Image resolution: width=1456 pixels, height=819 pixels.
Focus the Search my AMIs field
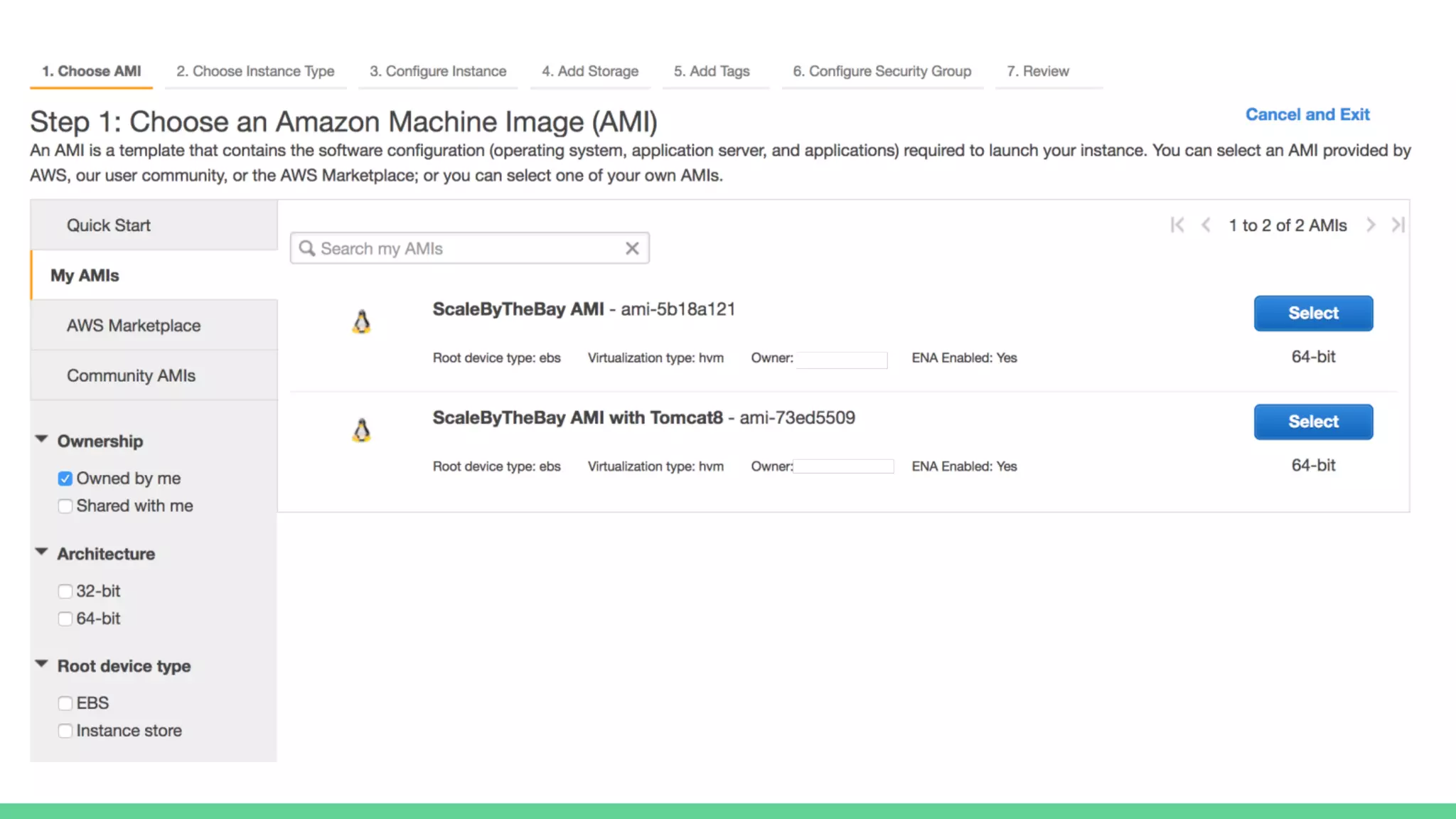[469, 248]
